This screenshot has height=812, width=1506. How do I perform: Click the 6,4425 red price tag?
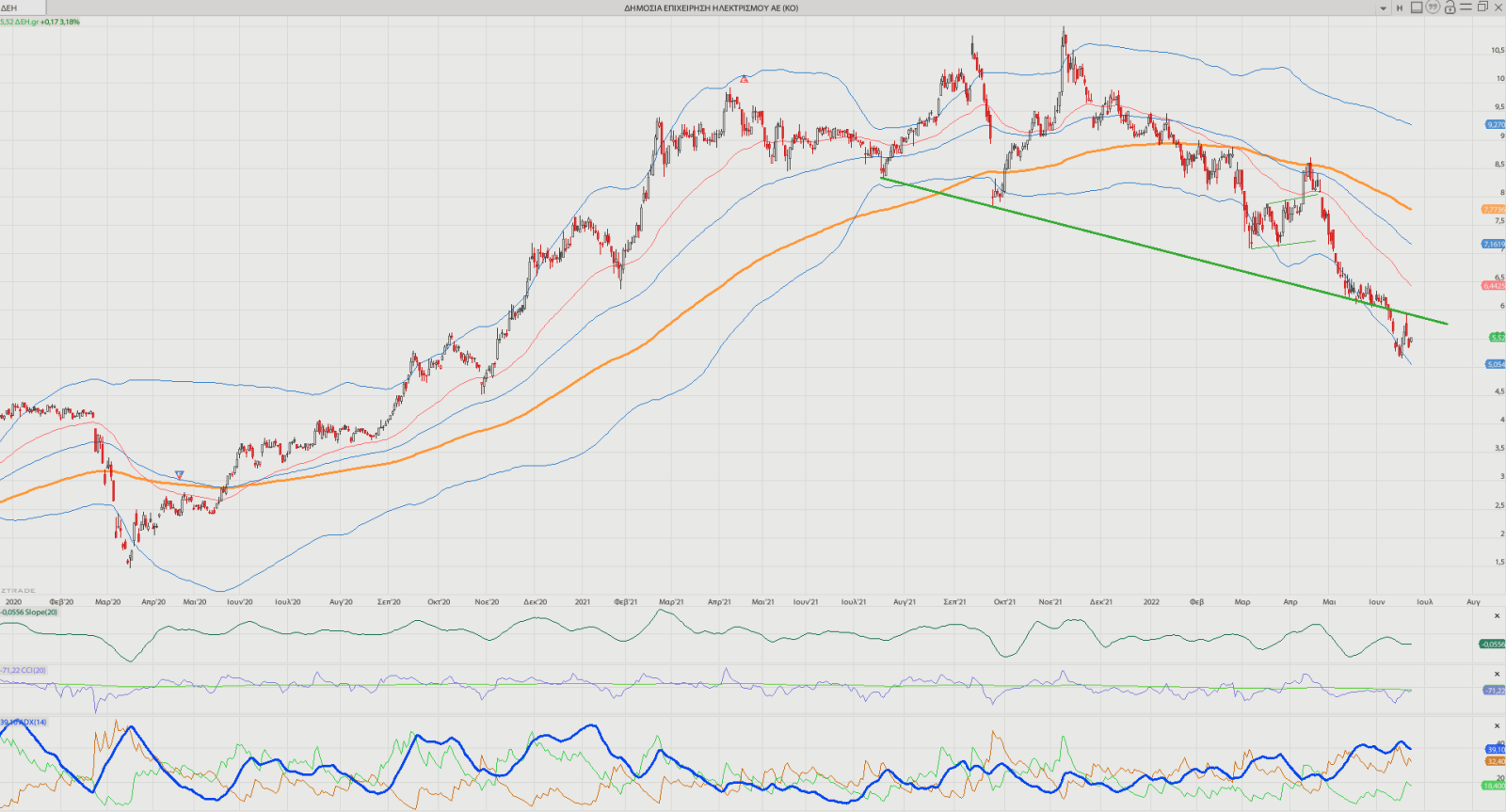[x=1495, y=285]
